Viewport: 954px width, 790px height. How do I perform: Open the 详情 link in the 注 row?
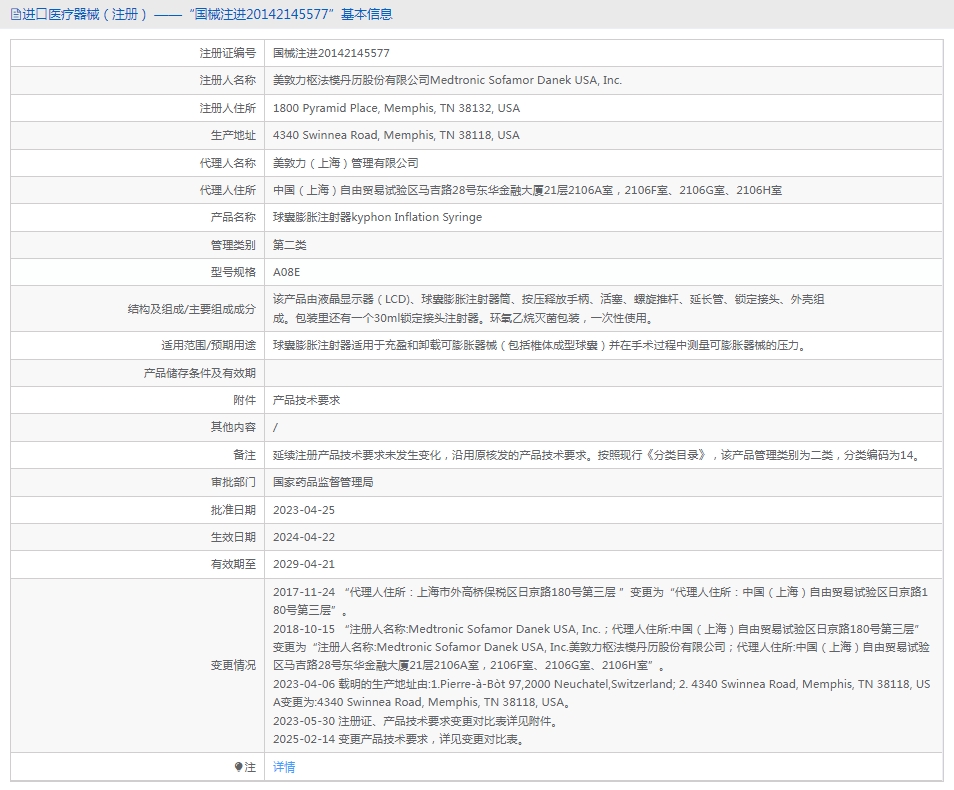pyautogui.click(x=284, y=767)
